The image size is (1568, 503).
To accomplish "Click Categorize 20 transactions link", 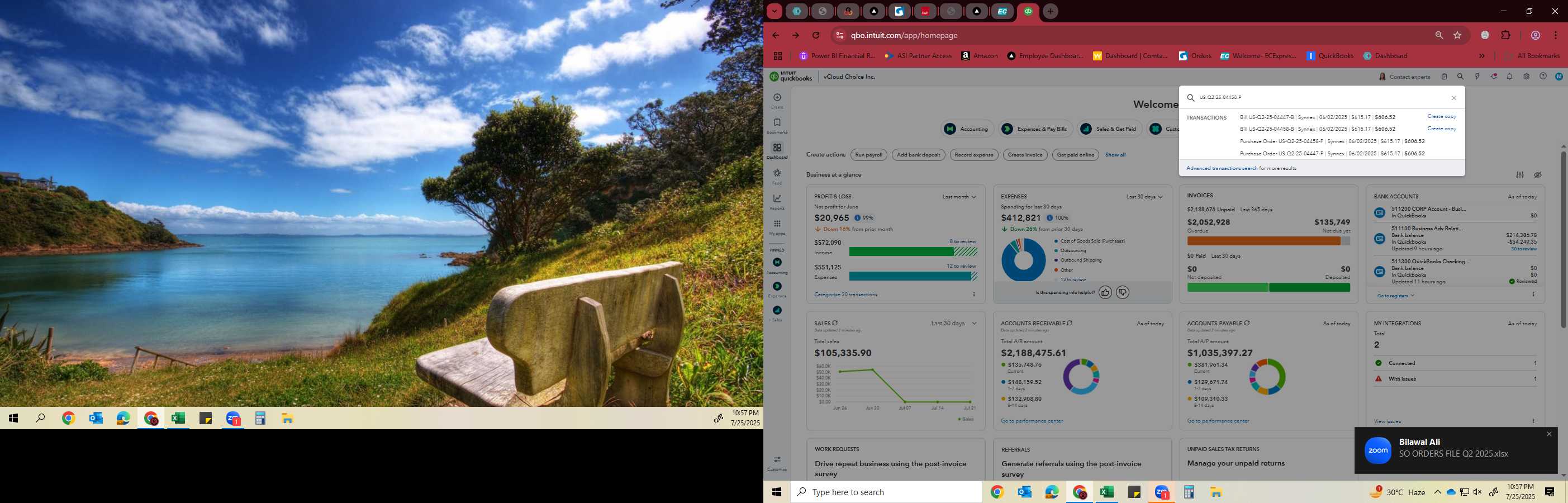I will (845, 295).
